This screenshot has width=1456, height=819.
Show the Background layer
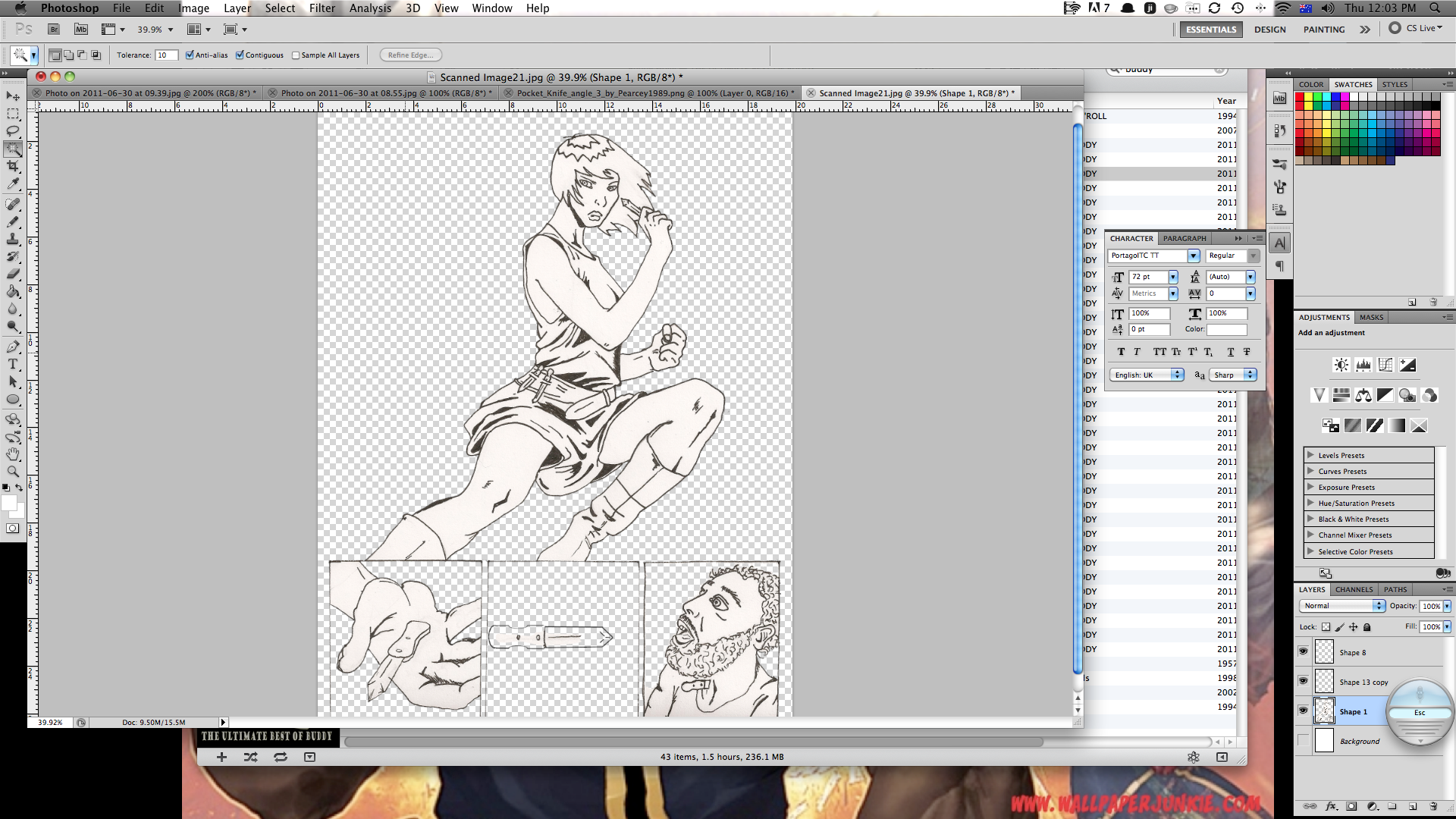click(1303, 740)
